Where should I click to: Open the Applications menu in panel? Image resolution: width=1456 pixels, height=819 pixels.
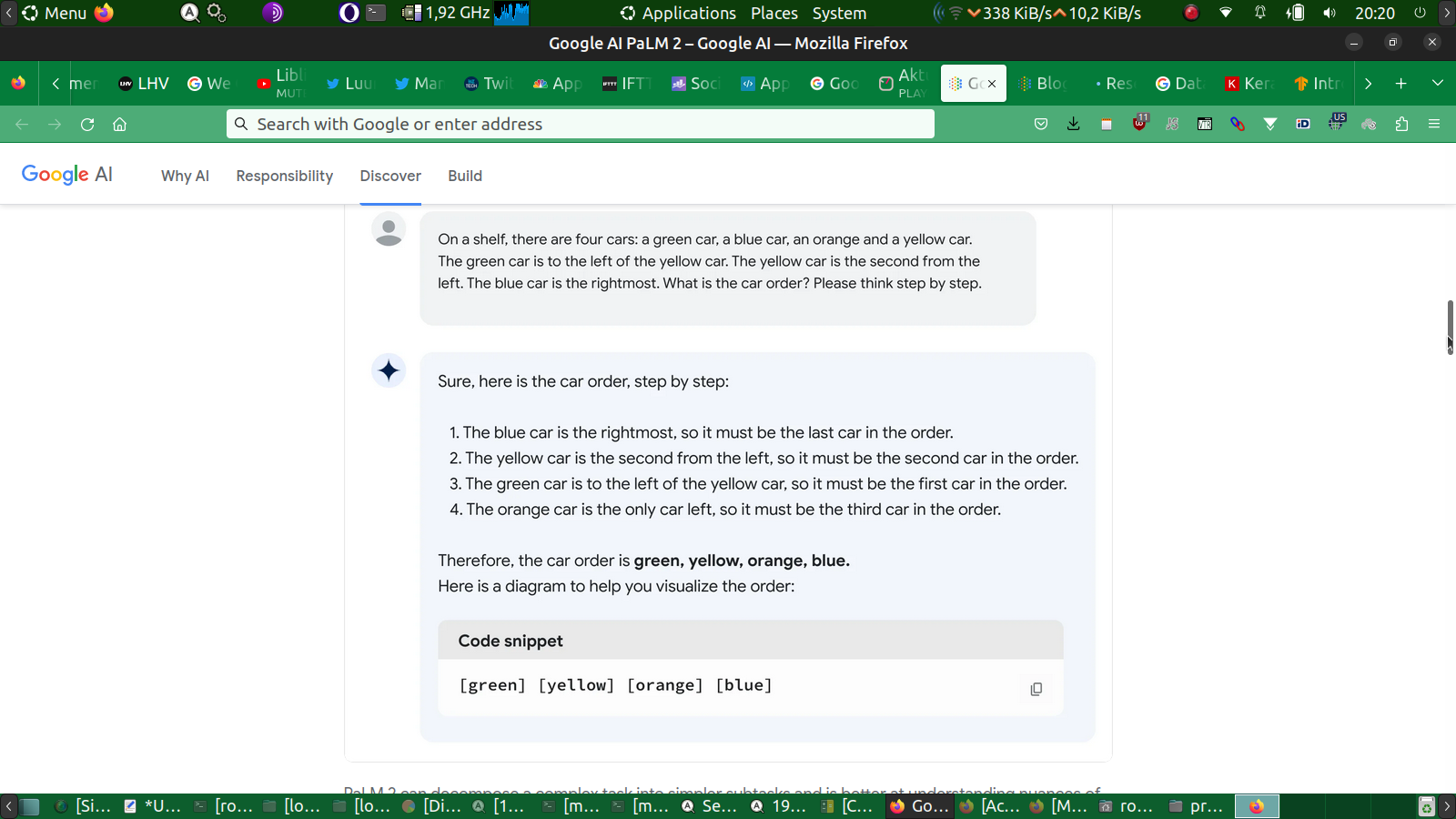[678, 14]
